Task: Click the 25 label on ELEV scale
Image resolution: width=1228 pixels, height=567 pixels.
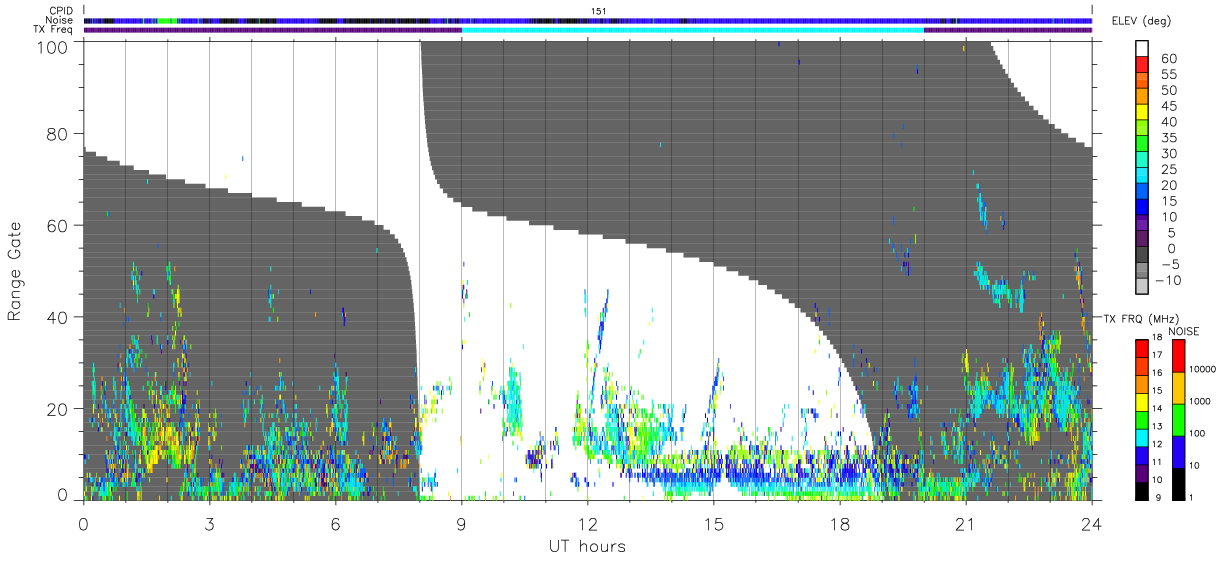Action: [1167, 170]
